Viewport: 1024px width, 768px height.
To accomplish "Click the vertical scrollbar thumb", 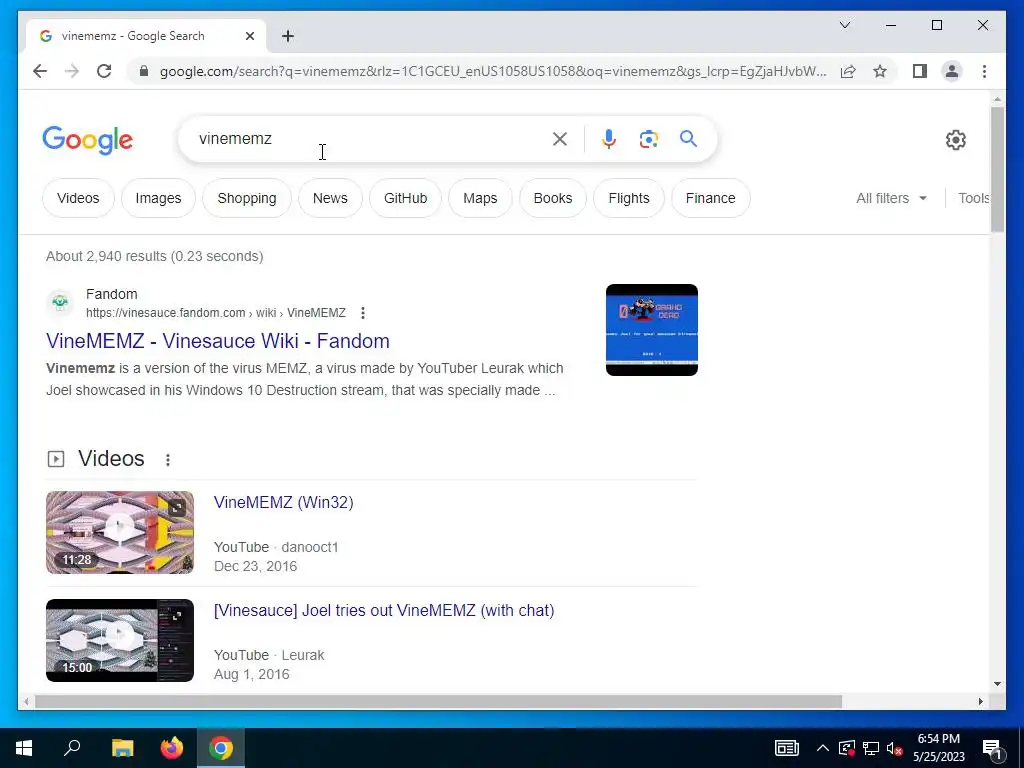I will [x=997, y=169].
